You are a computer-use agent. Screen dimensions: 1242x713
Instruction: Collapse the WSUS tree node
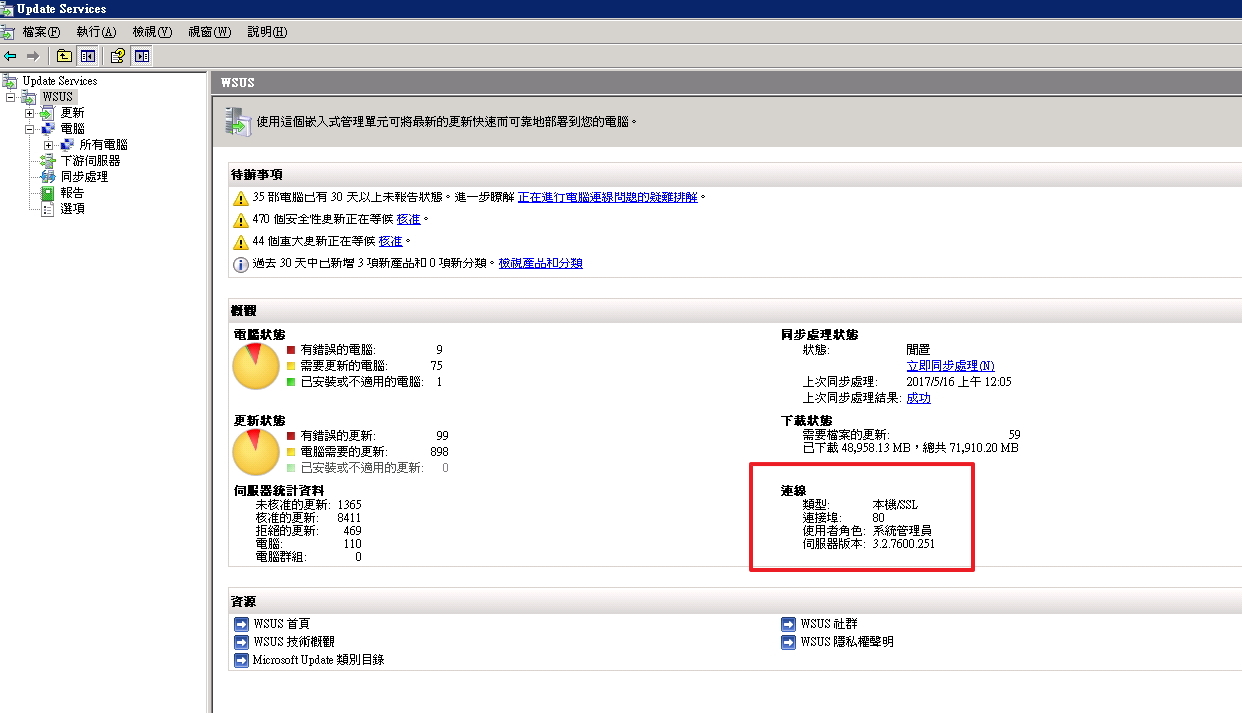point(10,97)
